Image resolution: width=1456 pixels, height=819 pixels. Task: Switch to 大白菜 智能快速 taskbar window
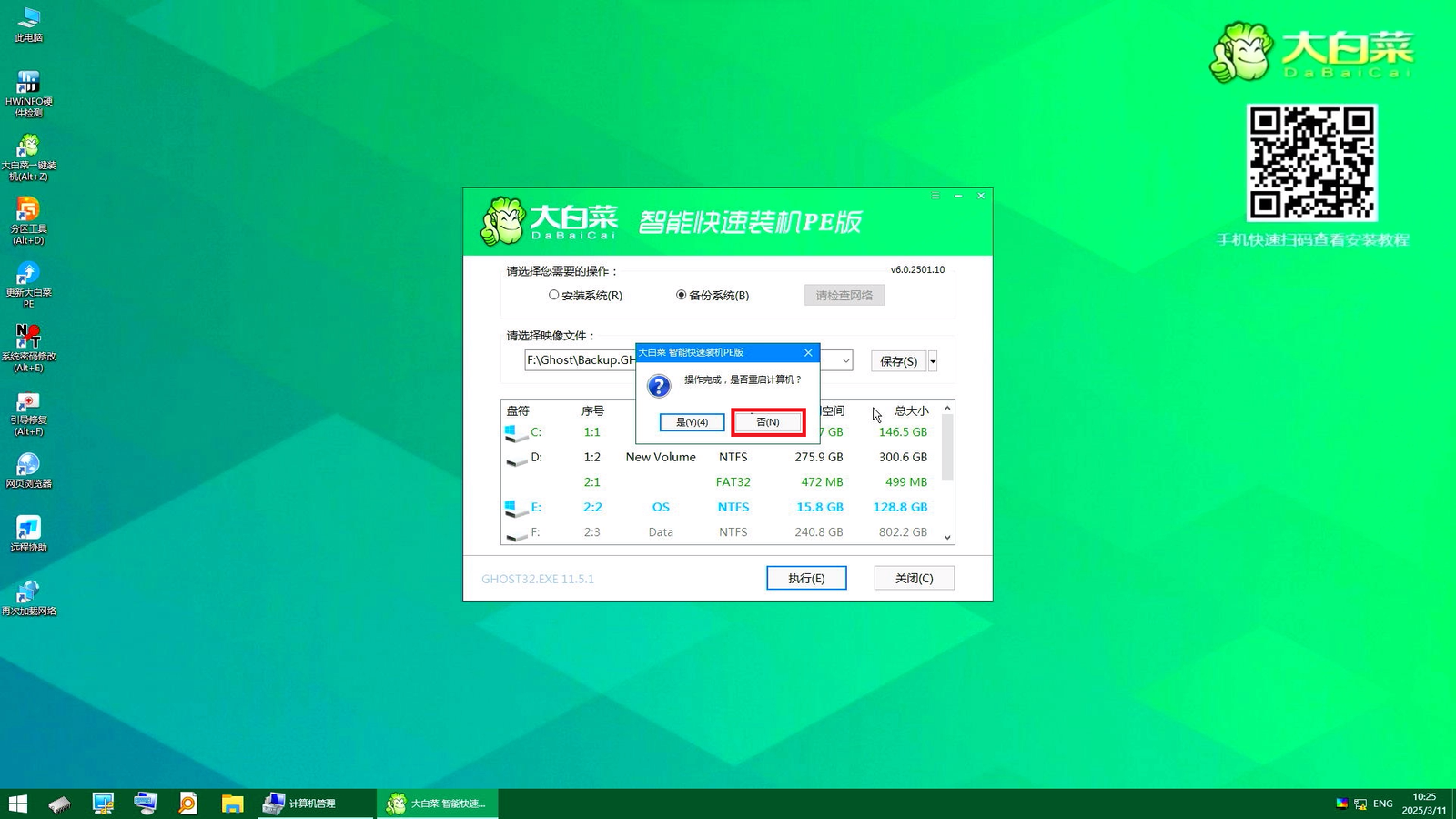coord(438,804)
